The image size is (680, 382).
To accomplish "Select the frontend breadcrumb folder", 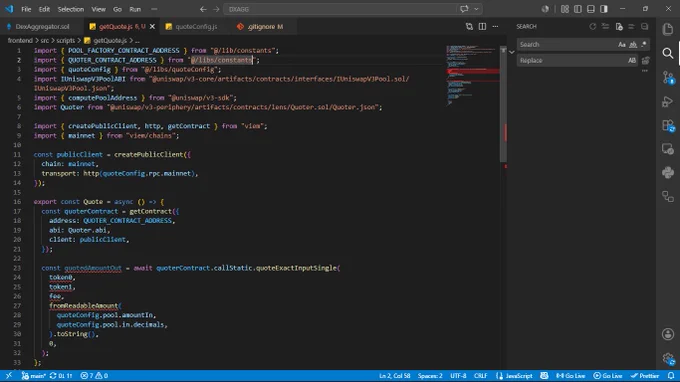I will (x=20, y=40).
